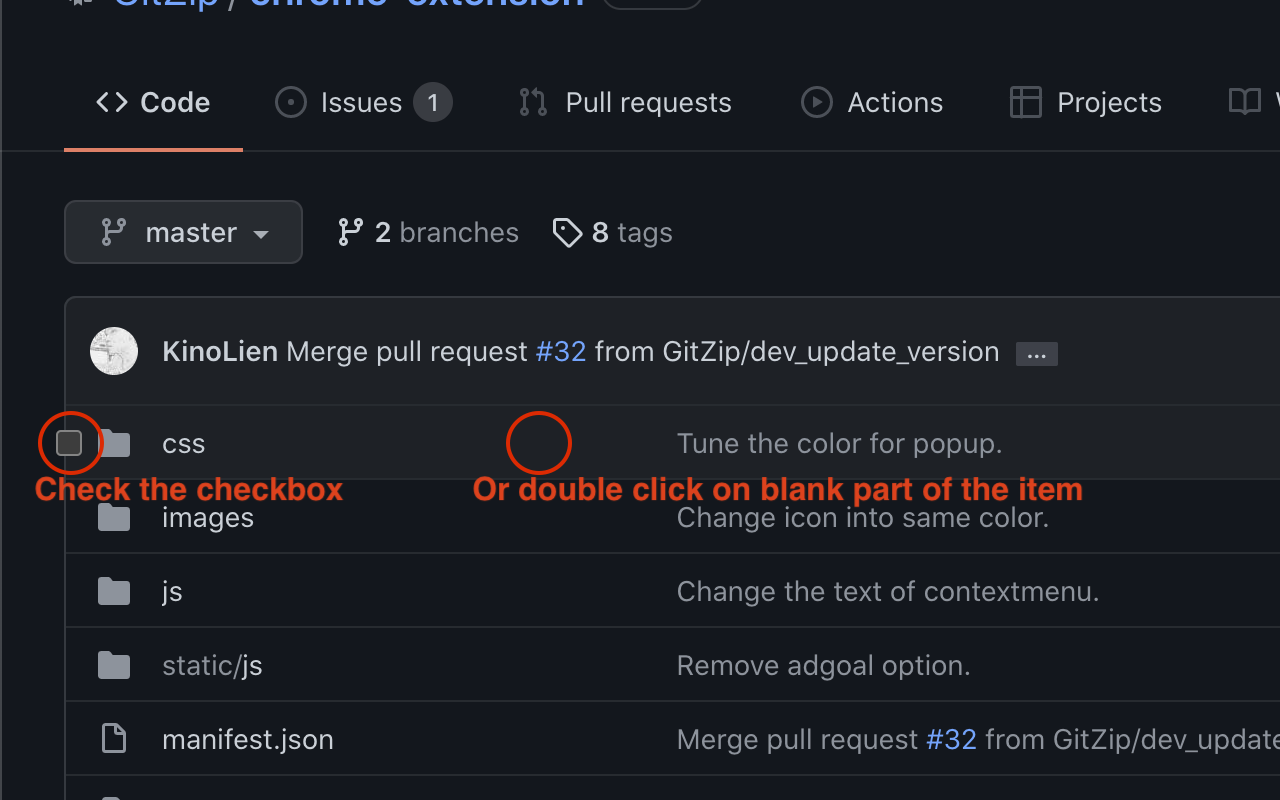
Task: Switch to the Pull requests tab
Action: click(x=648, y=101)
